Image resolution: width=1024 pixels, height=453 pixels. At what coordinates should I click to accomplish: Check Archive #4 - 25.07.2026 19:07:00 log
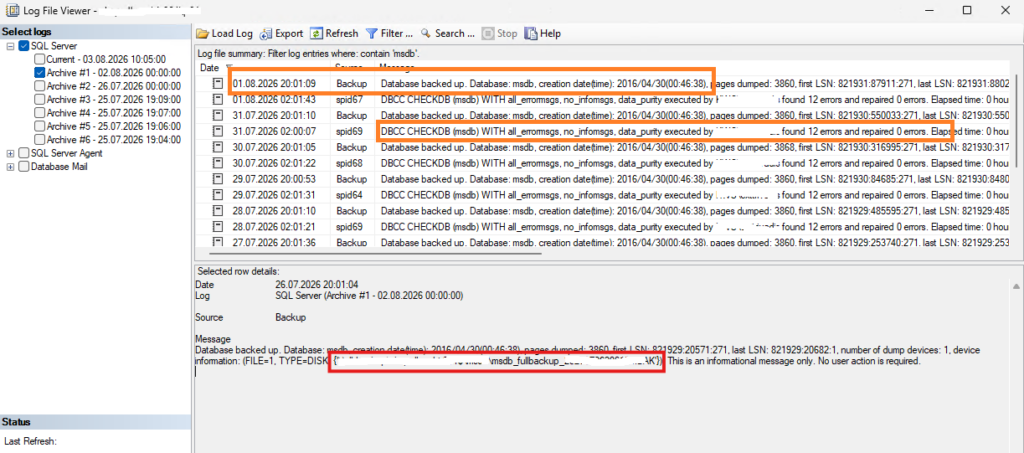40,113
